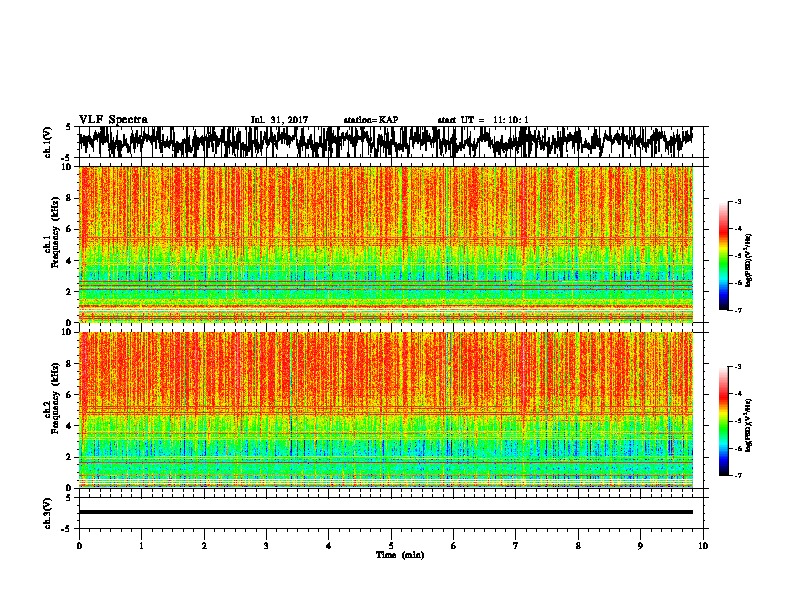Click the "6" kHz tick of ch.2 frequency axis
Screen dimensions: 792x612
point(70,395)
